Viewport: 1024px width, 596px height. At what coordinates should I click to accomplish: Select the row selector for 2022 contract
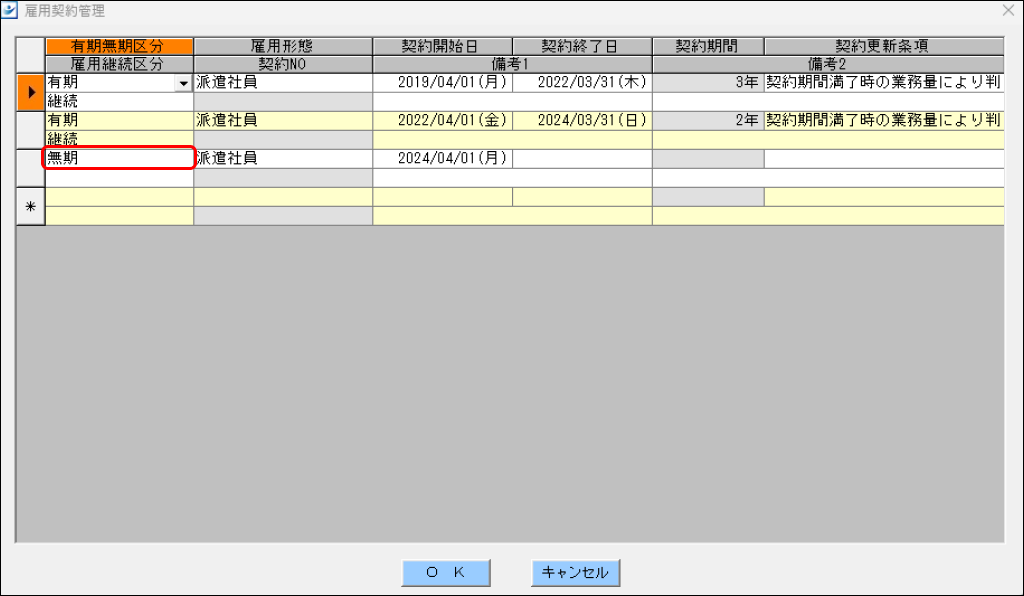pyautogui.click(x=31, y=130)
